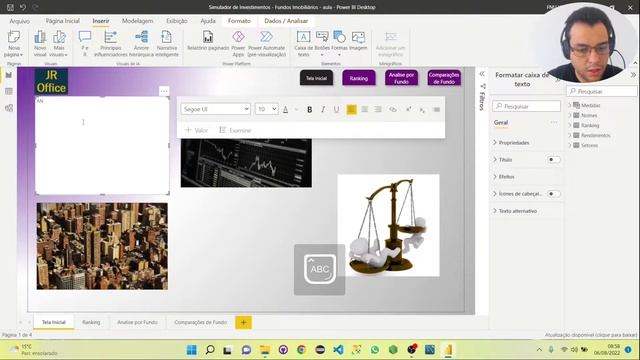Apply superscript formatting

click(408, 109)
